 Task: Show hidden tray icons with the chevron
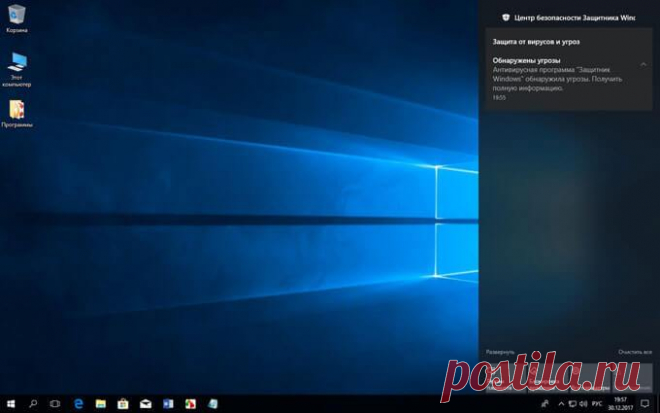coord(561,404)
